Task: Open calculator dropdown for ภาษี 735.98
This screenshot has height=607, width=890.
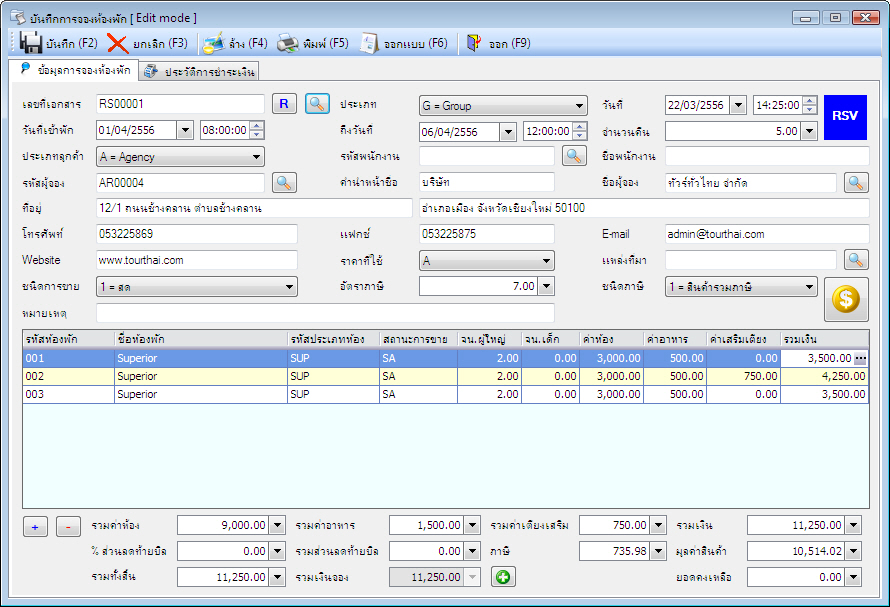Action: pos(658,551)
